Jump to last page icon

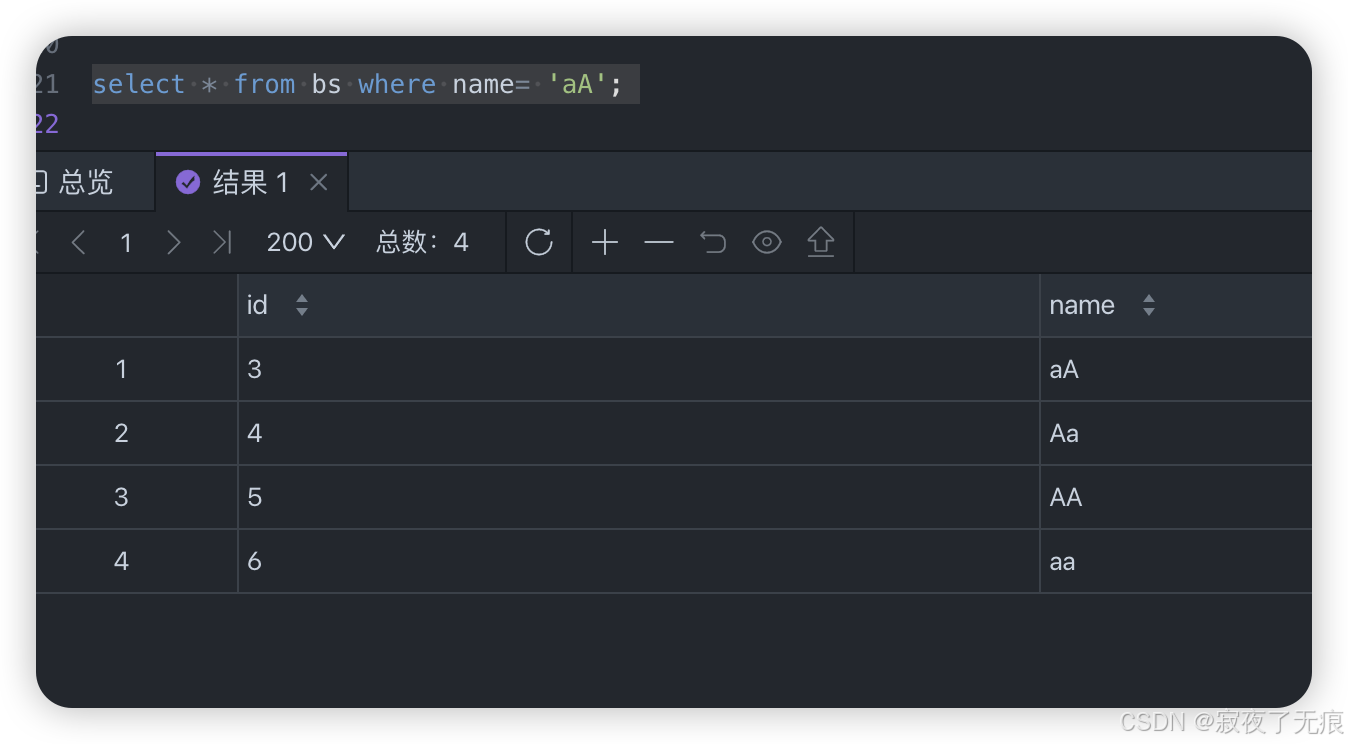pos(222,242)
